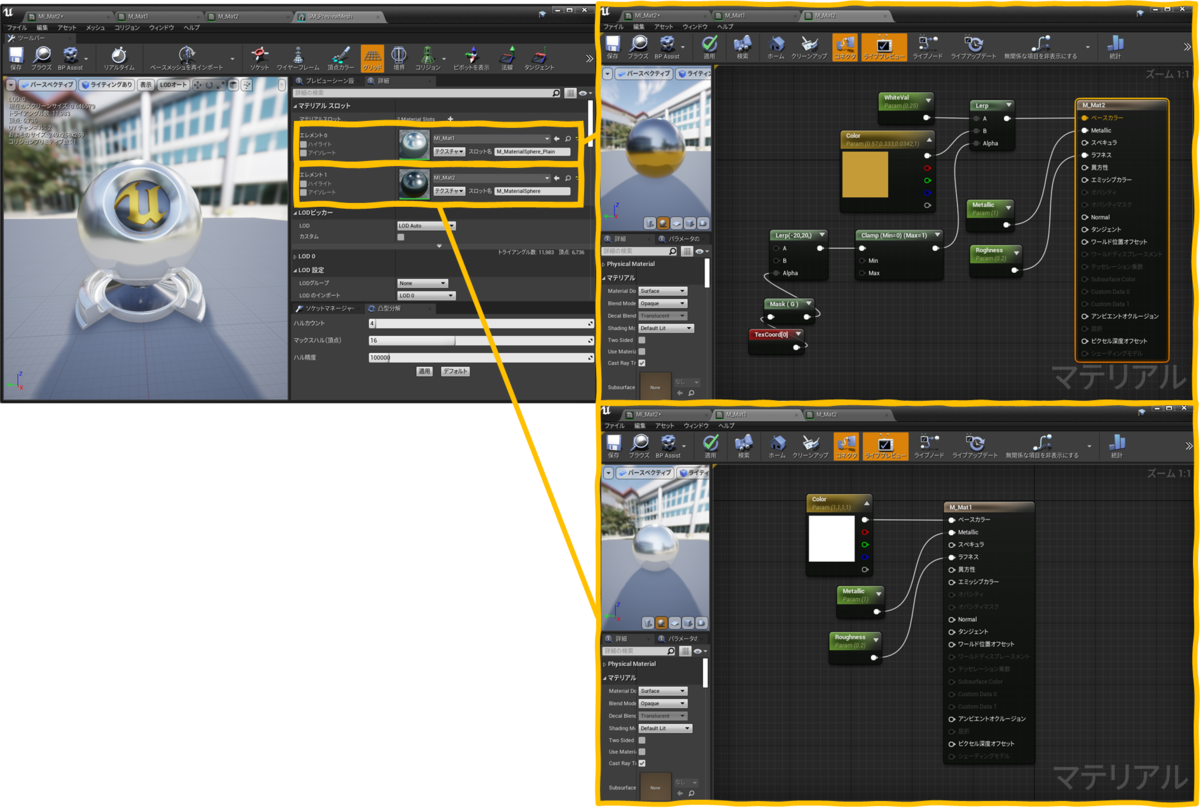Toggle Collision (コリジョン) toolbar icon
The image size is (1200, 808).
[427, 58]
